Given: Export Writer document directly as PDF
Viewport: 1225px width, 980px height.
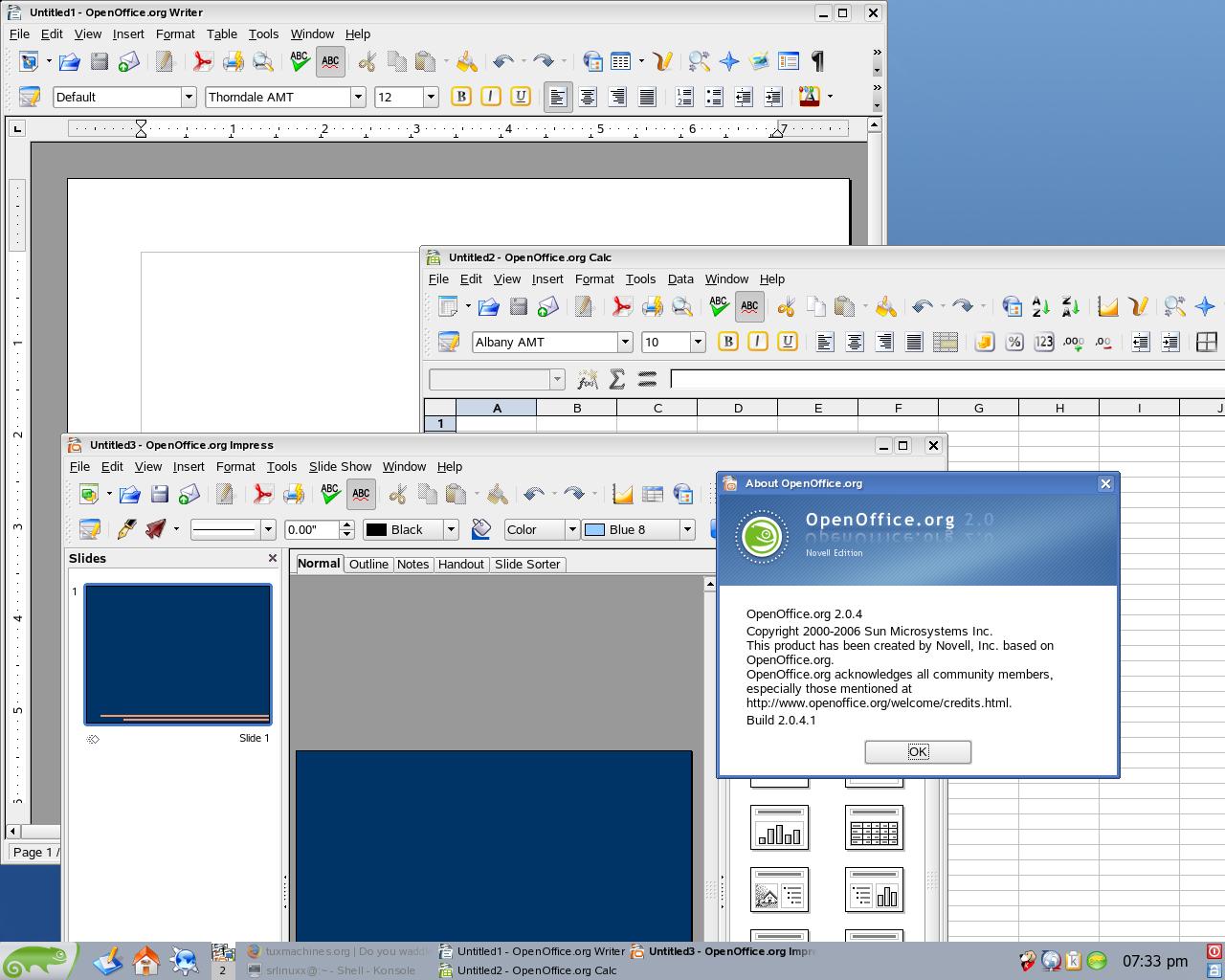Looking at the screenshot, I should (x=202, y=62).
